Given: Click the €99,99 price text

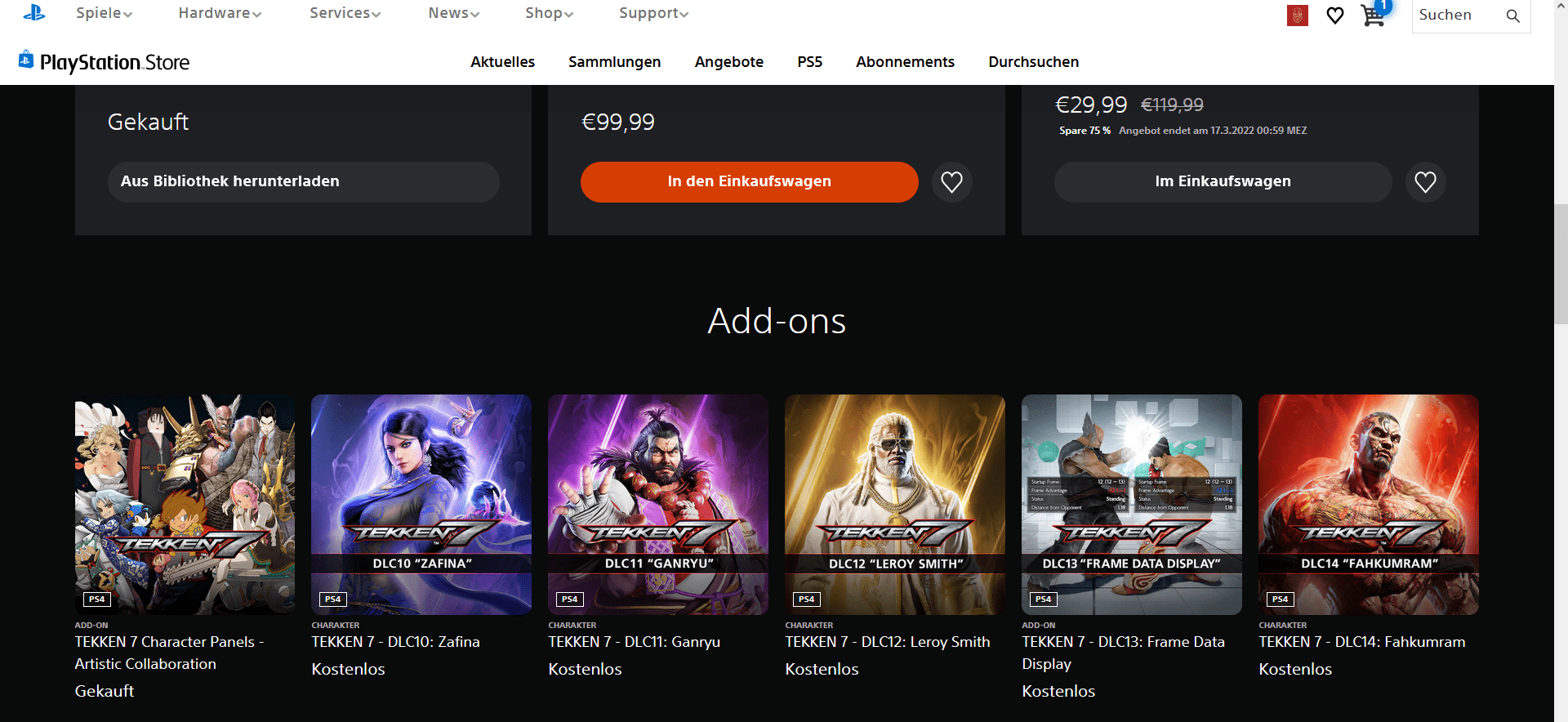Looking at the screenshot, I should click(617, 123).
